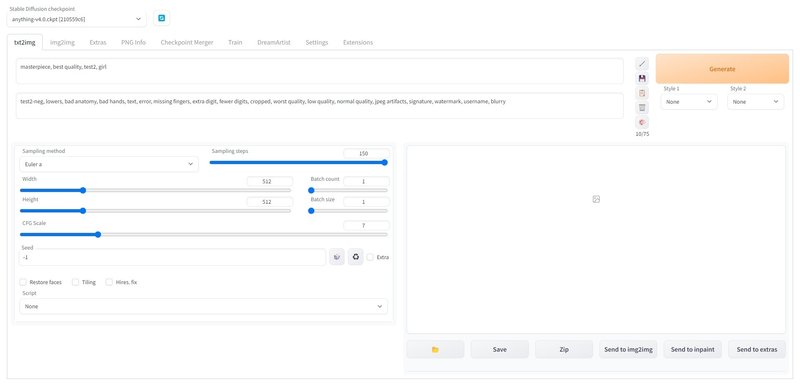Viewport: 800px width, 387px height.
Task: Enable the Extra seed checkbox
Action: [370, 257]
